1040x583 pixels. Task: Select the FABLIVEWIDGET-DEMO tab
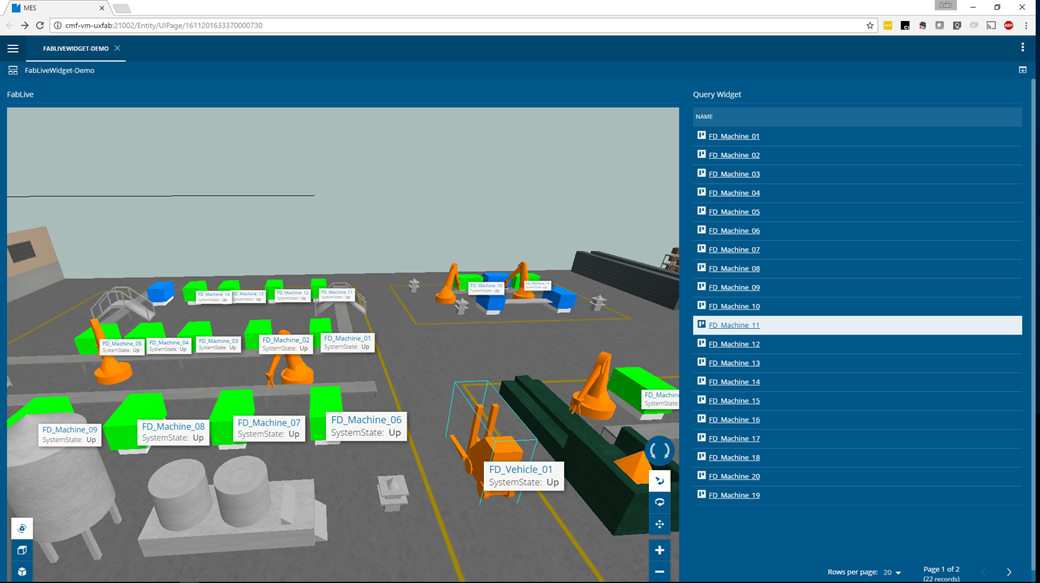click(76, 48)
